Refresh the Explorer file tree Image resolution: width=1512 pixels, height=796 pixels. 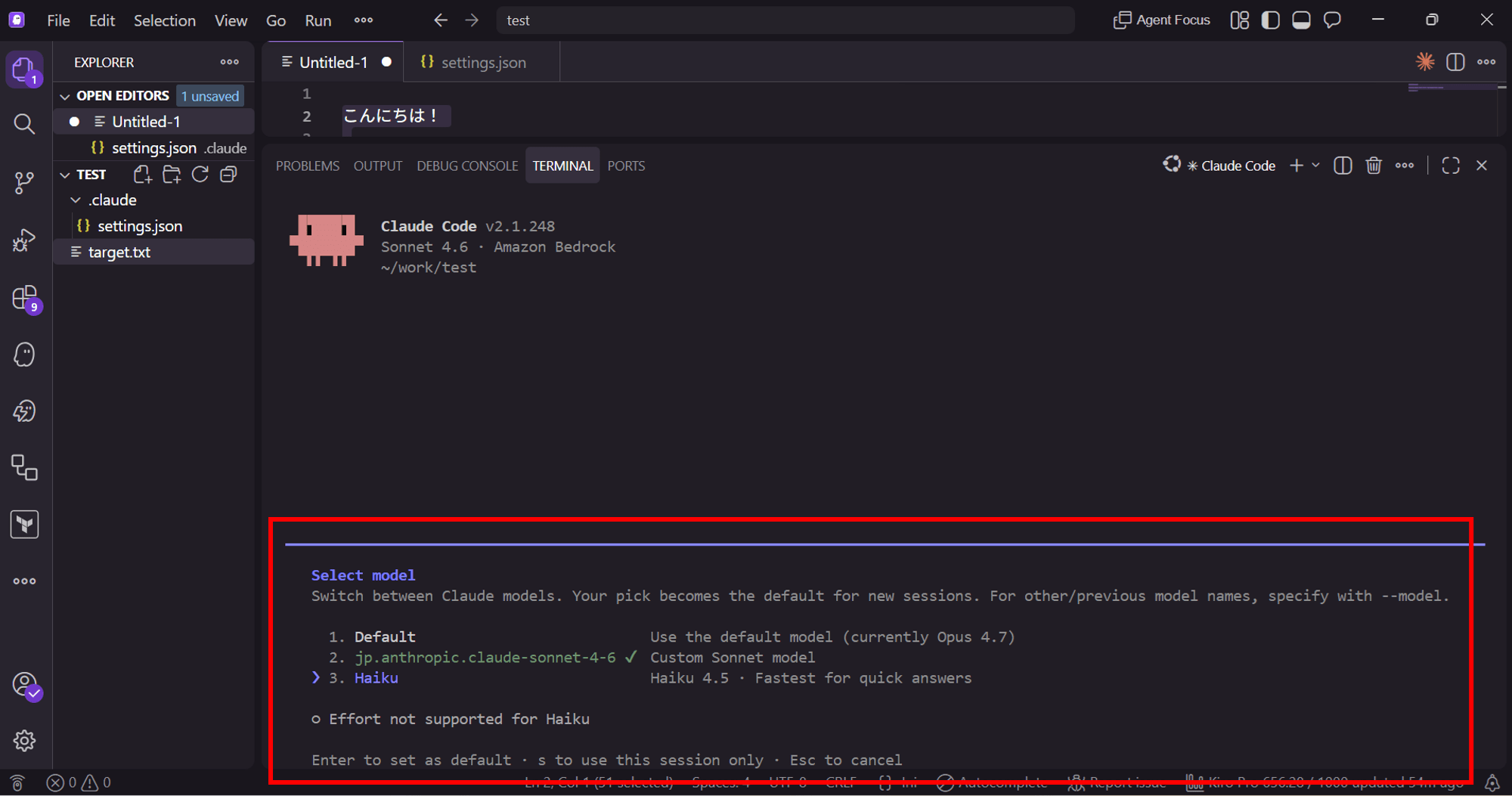pyautogui.click(x=200, y=175)
